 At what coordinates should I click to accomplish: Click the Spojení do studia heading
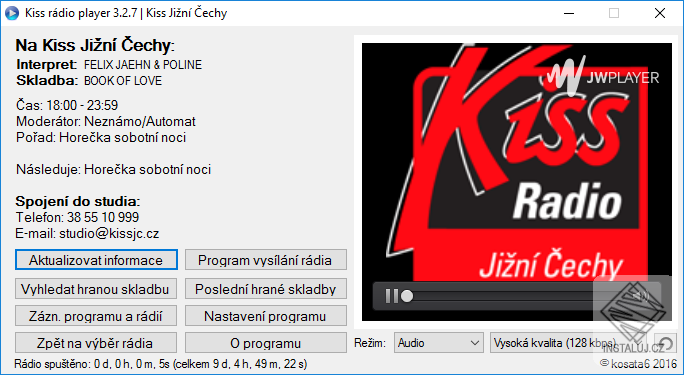point(78,201)
